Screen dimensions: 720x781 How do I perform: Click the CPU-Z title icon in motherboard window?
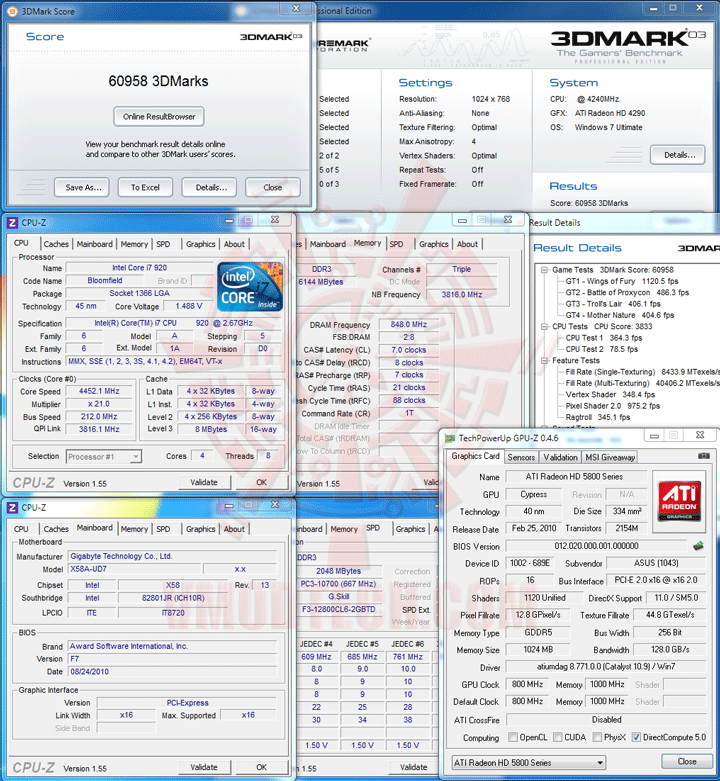[x=12, y=508]
